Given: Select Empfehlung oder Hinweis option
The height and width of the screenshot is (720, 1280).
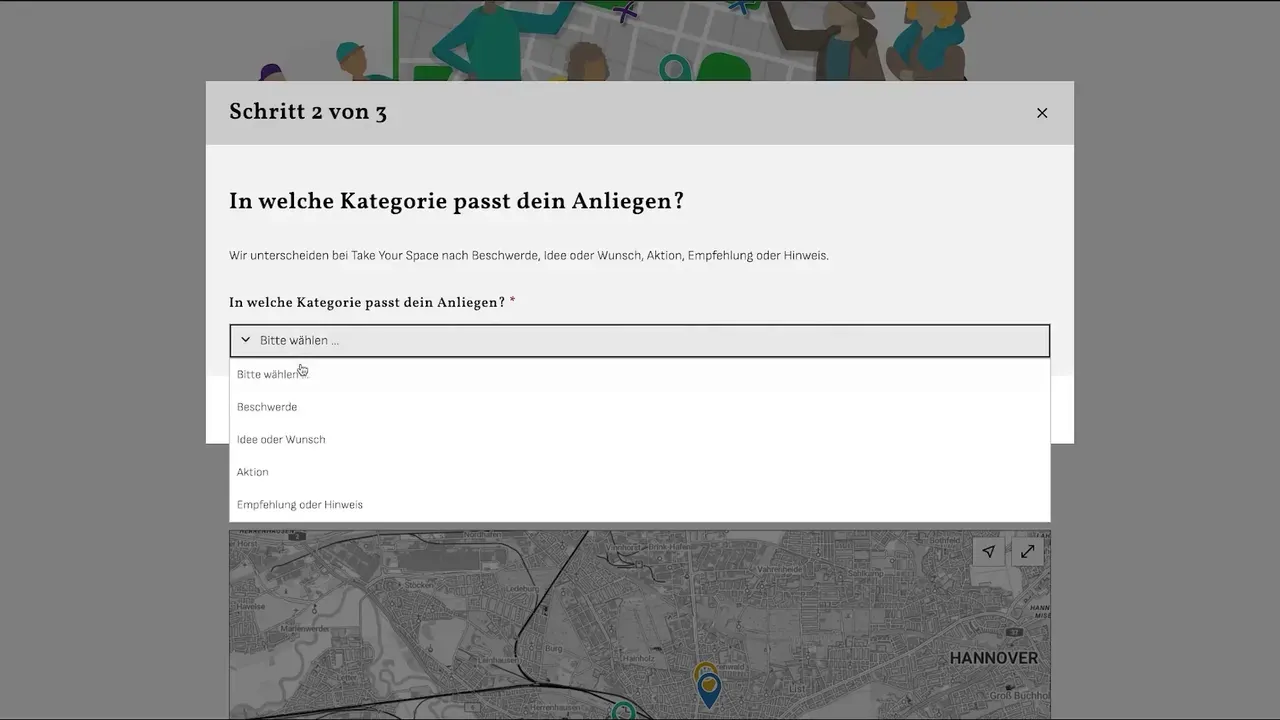Looking at the screenshot, I should click(640, 504).
